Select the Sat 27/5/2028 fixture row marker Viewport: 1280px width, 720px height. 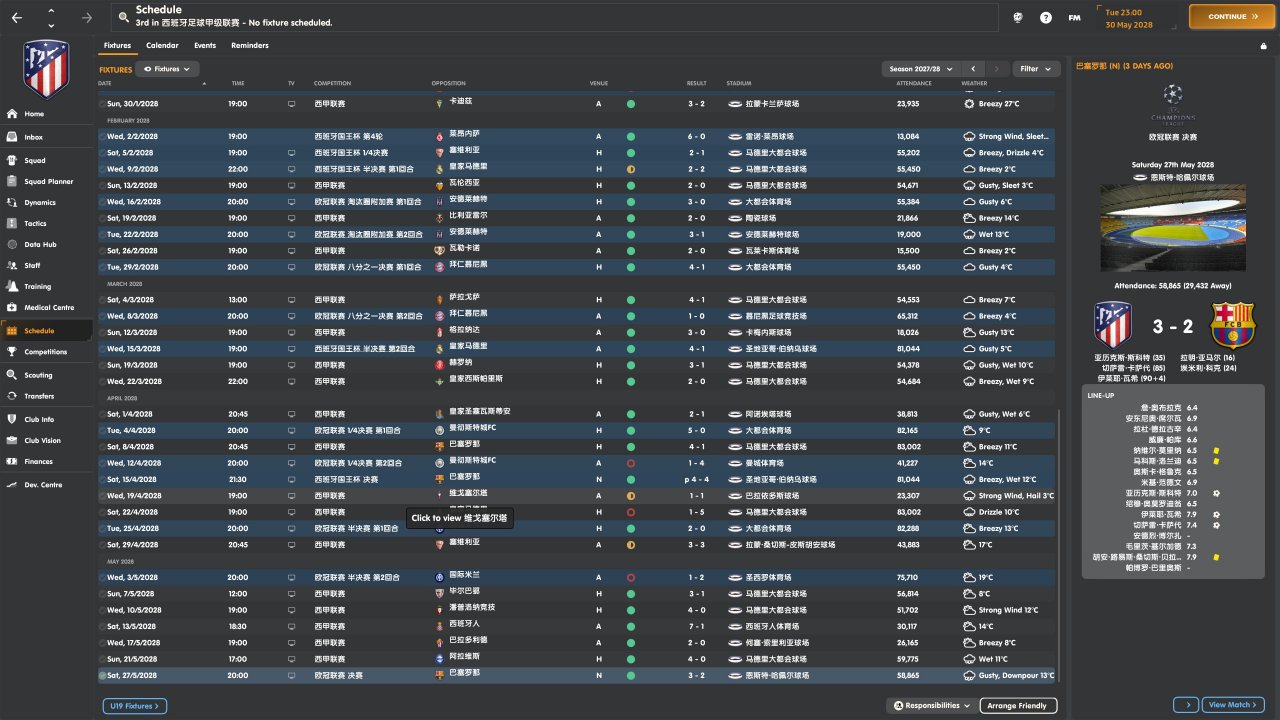[102, 676]
